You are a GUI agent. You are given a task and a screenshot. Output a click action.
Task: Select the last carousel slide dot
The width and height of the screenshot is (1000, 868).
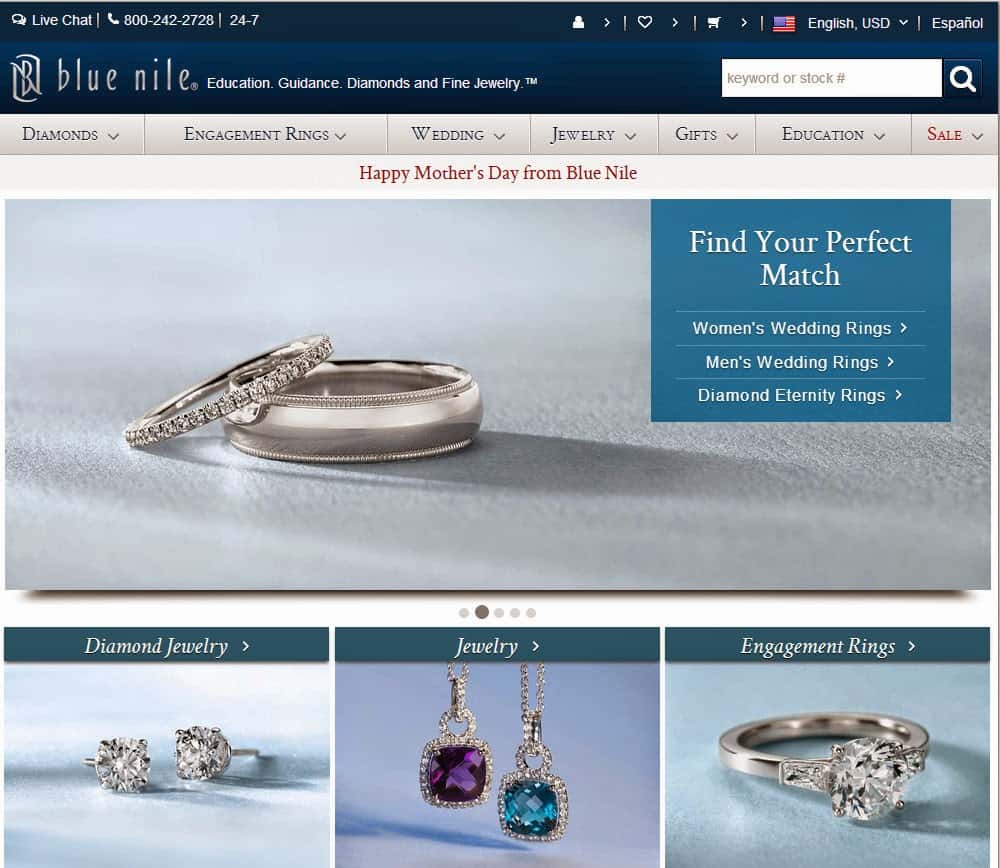[x=531, y=613]
